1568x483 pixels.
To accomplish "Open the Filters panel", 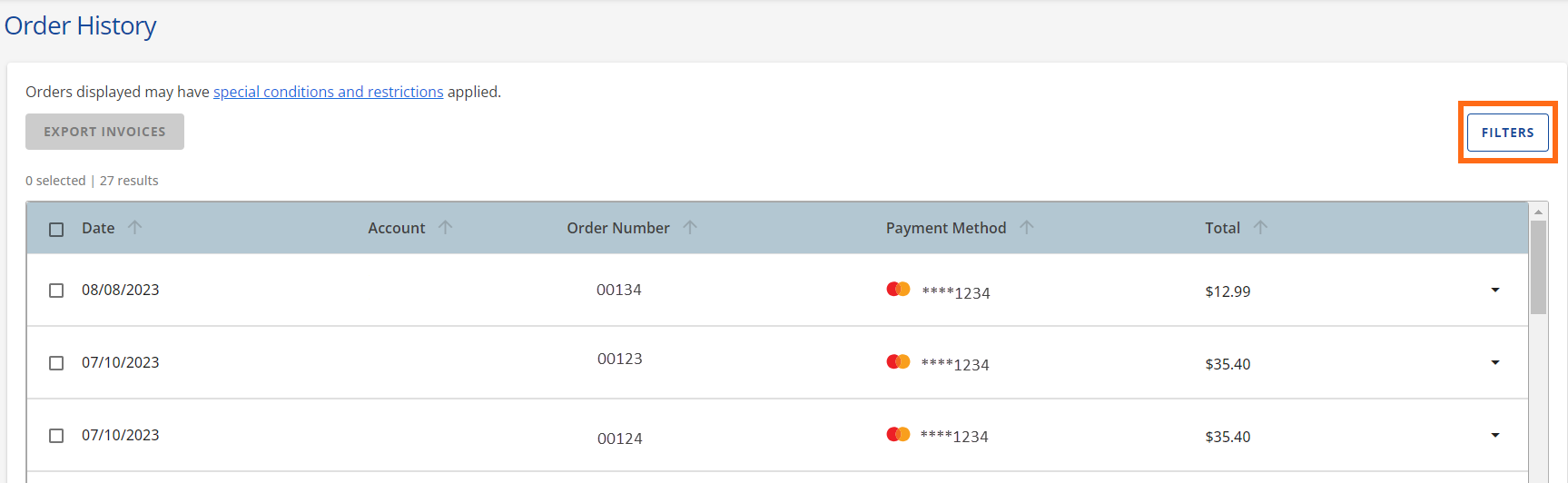I will [1507, 133].
